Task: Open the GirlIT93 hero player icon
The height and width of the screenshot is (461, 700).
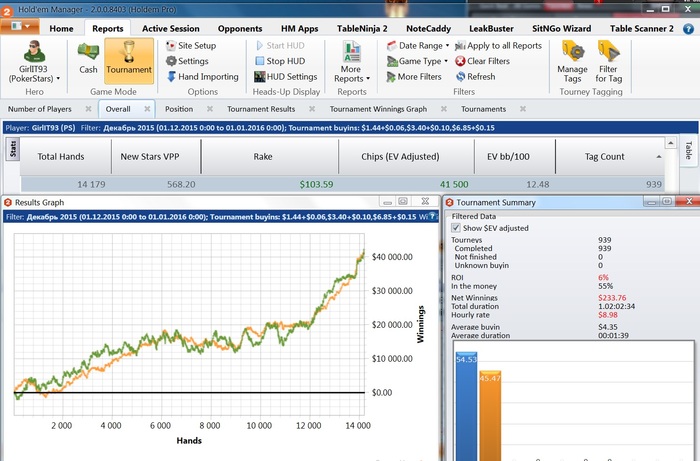Action: pyautogui.click(x=34, y=51)
